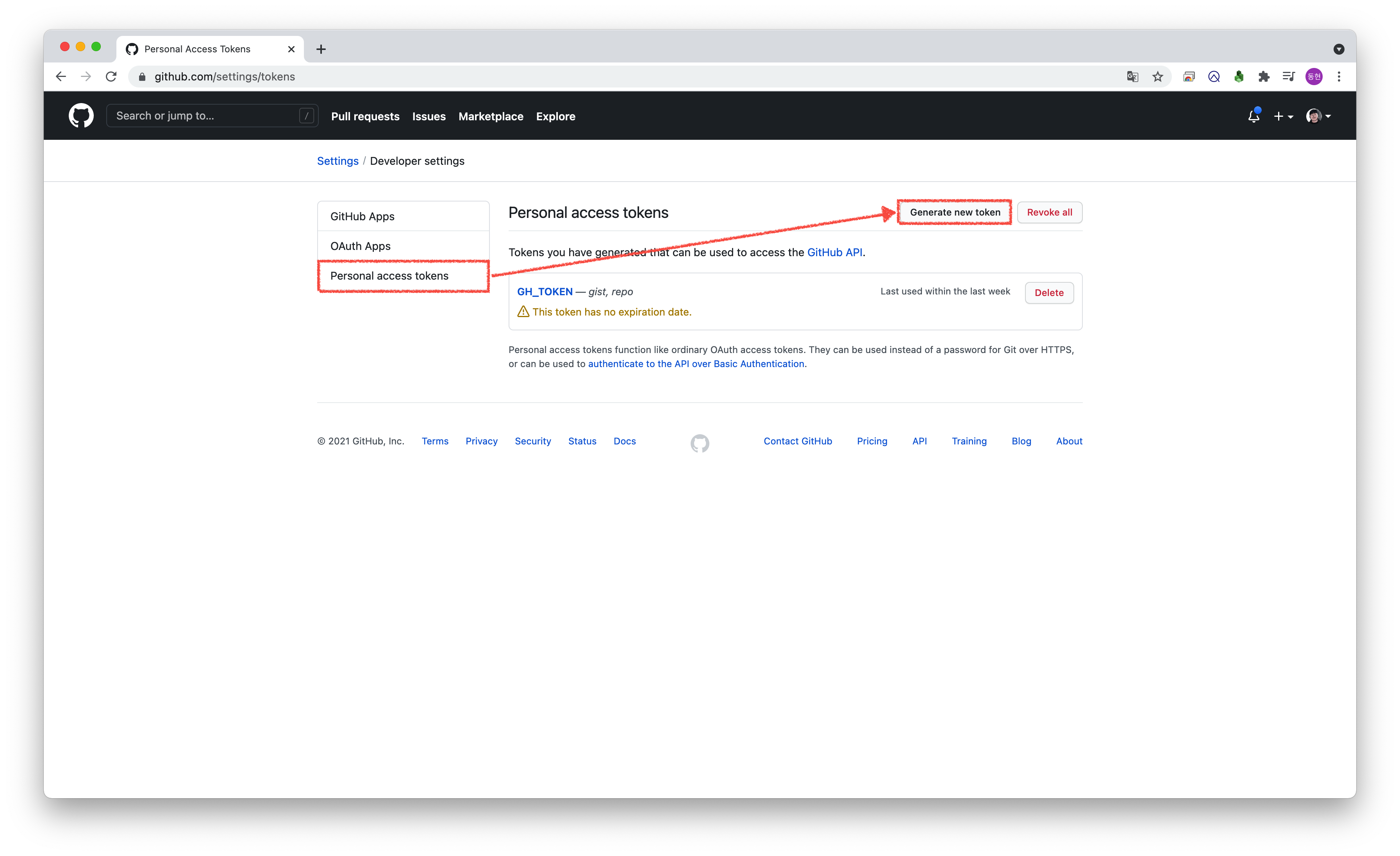The height and width of the screenshot is (856, 1400).
Task: Open Issues in the header
Action: [429, 116]
